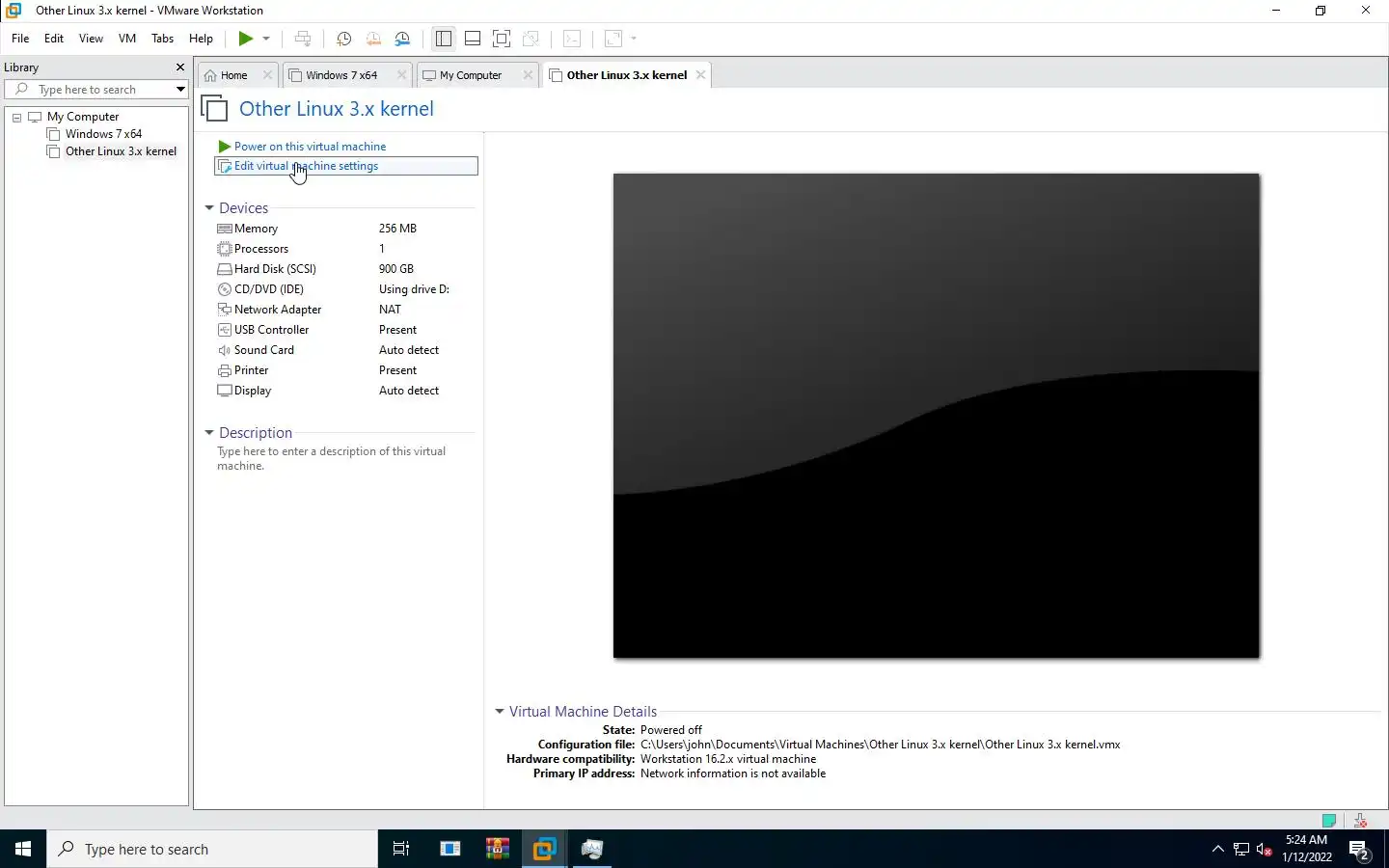
Task: Open the stretch display dropdown arrow
Action: (x=634, y=39)
